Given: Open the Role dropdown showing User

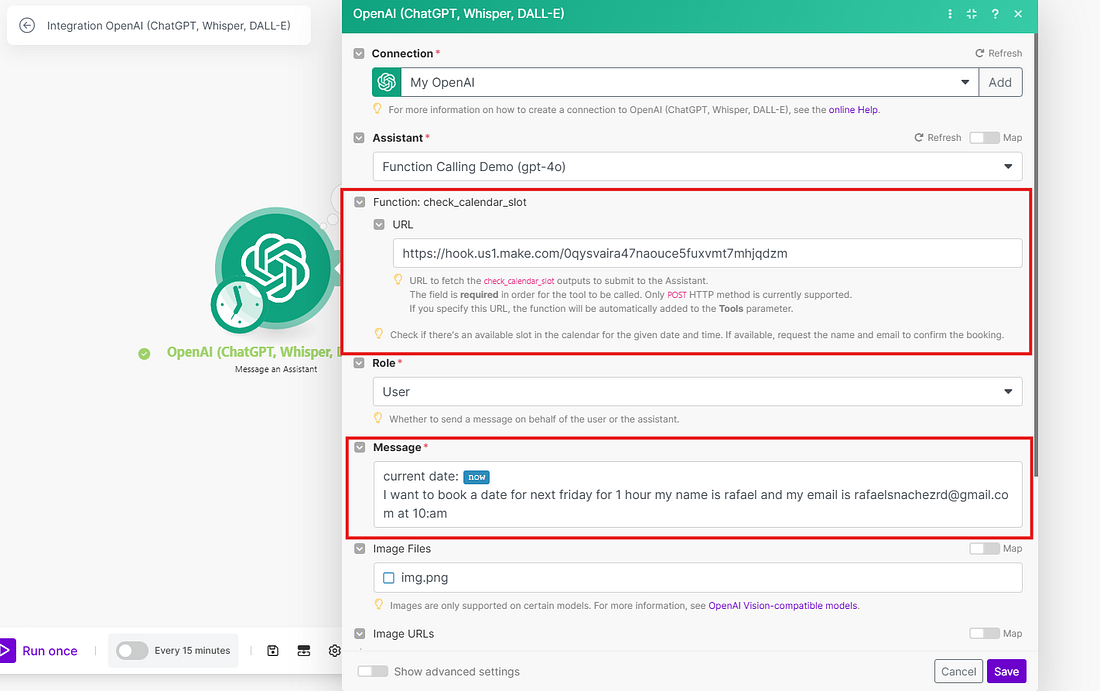Looking at the screenshot, I should point(697,391).
